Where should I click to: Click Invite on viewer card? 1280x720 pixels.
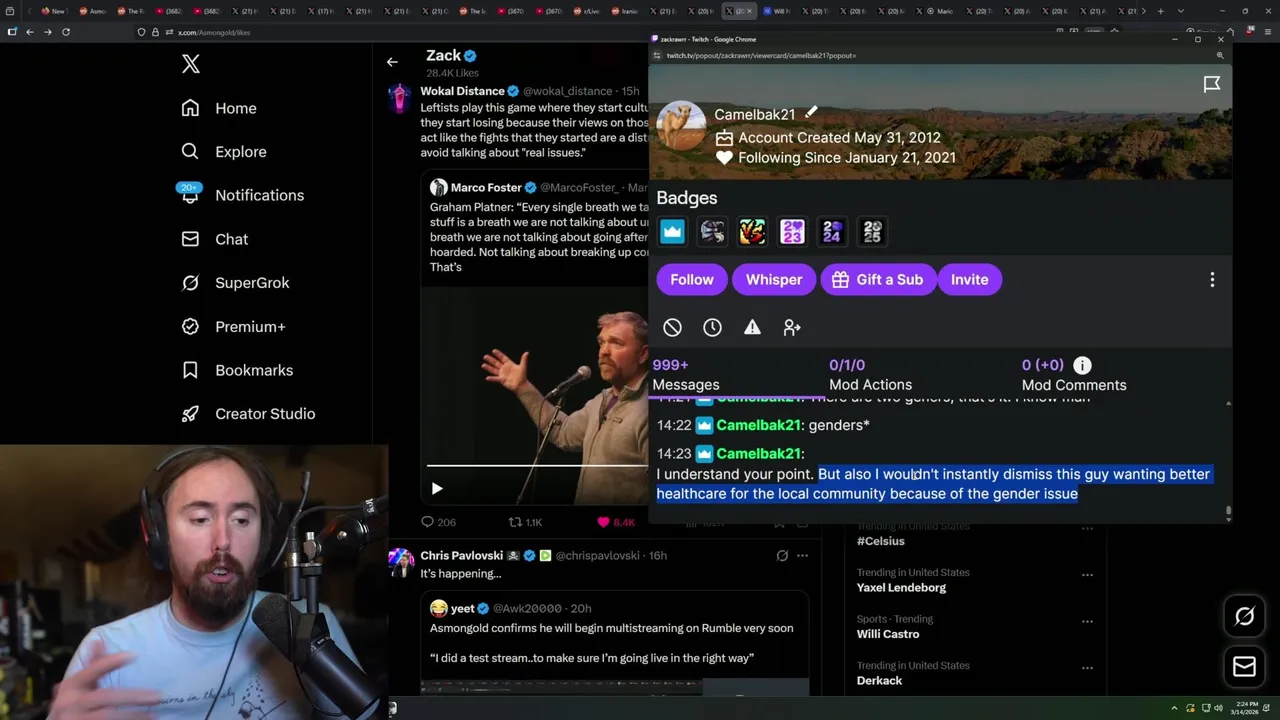coord(969,280)
